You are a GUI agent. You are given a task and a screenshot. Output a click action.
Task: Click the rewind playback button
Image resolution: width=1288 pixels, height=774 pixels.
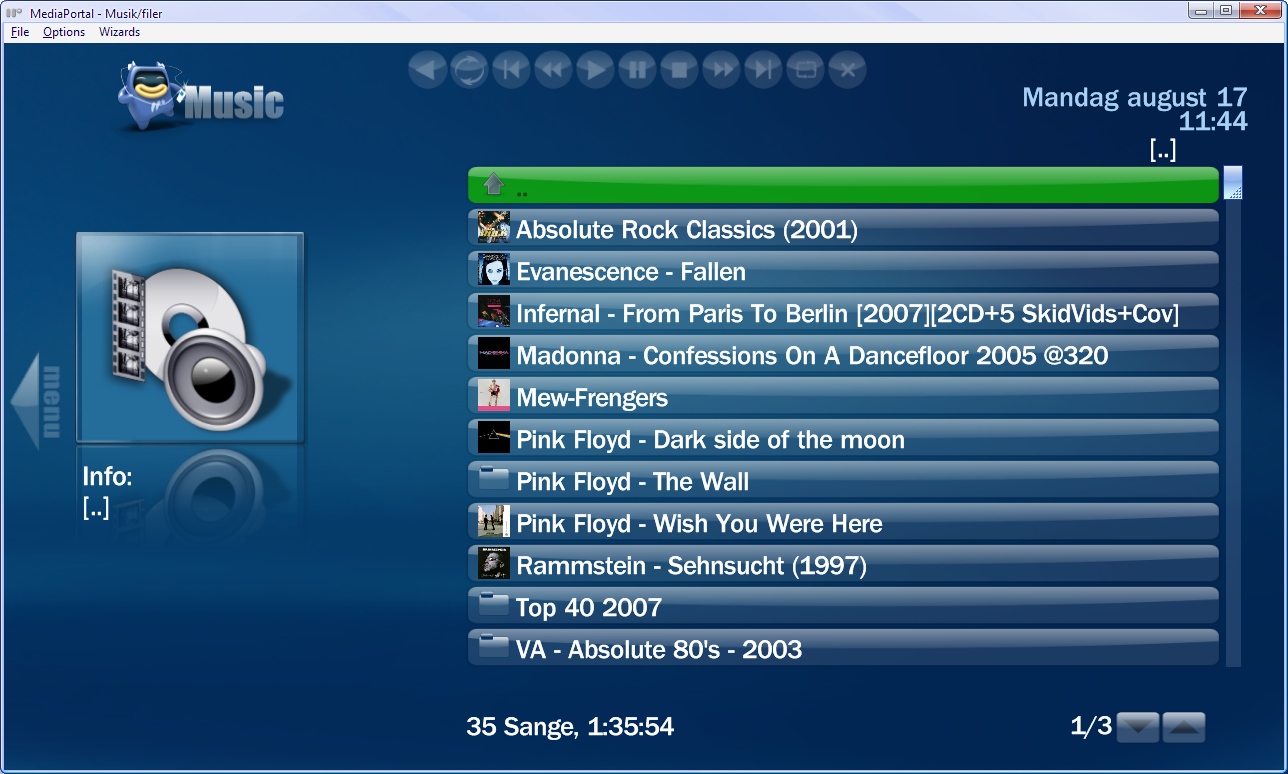coord(553,70)
